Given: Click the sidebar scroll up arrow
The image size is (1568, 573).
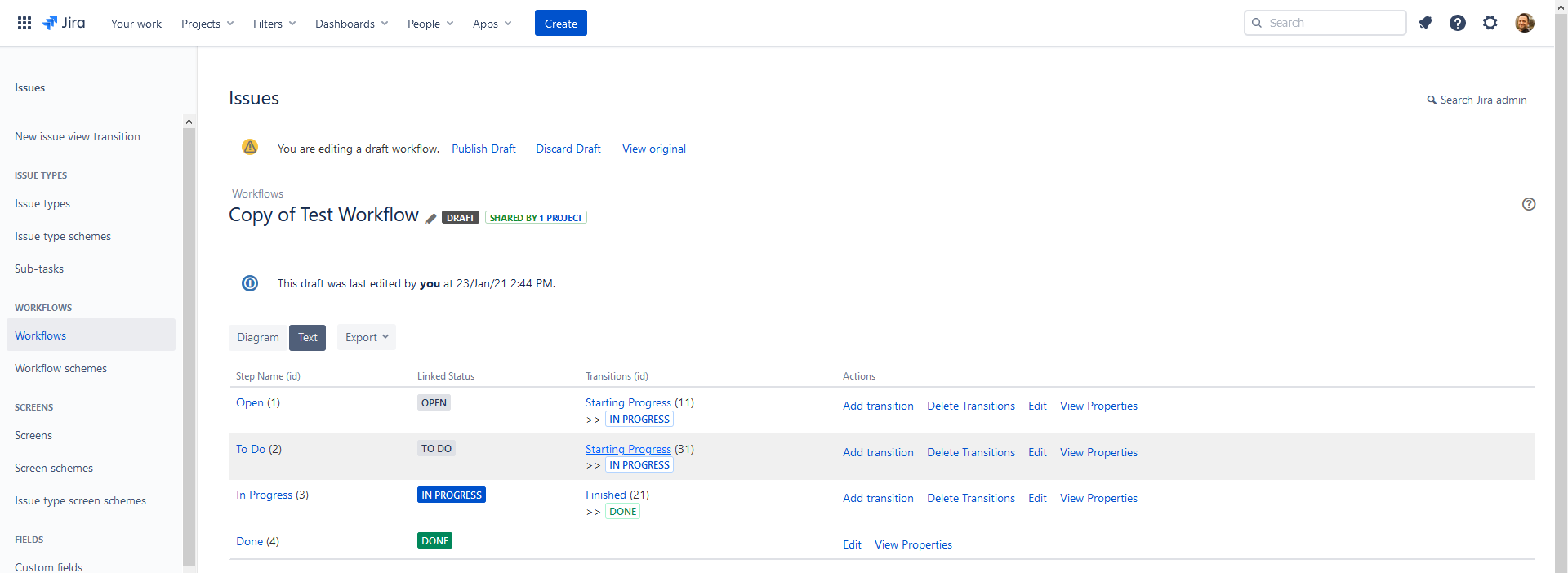Looking at the screenshot, I should (x=189, y=122).
